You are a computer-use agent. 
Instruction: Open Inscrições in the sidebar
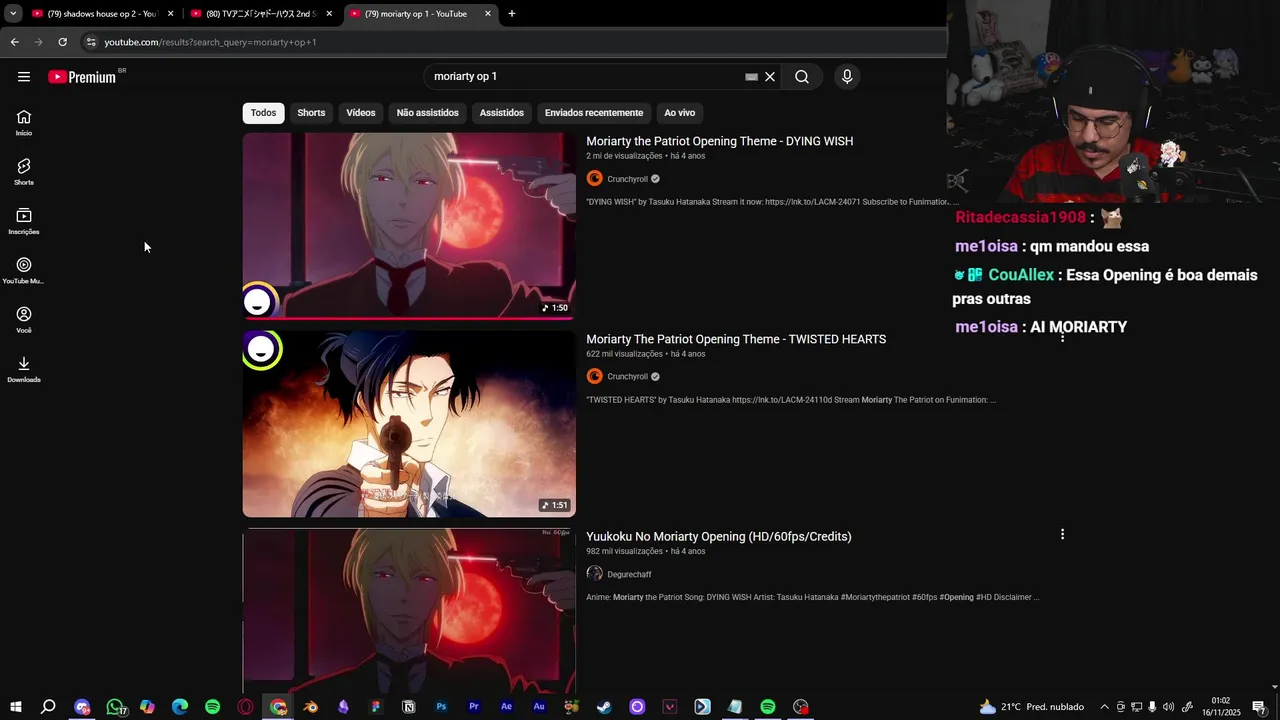tap(24, 221)
